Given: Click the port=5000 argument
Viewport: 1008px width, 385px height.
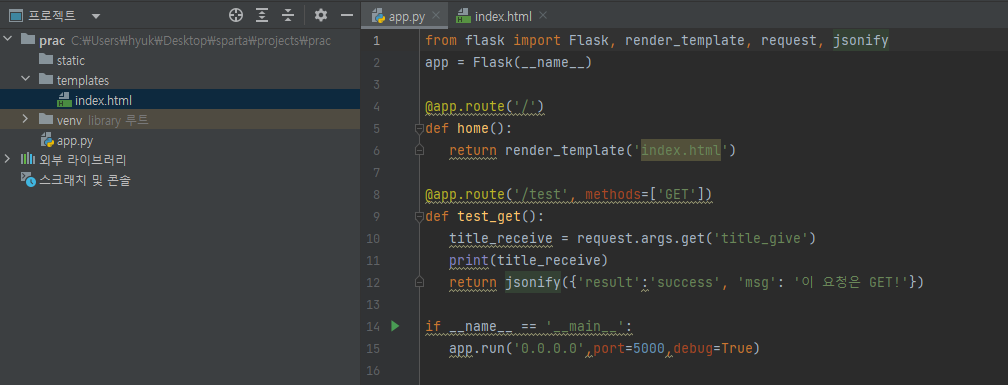Looking at the screenshot, I should (628, 348).
